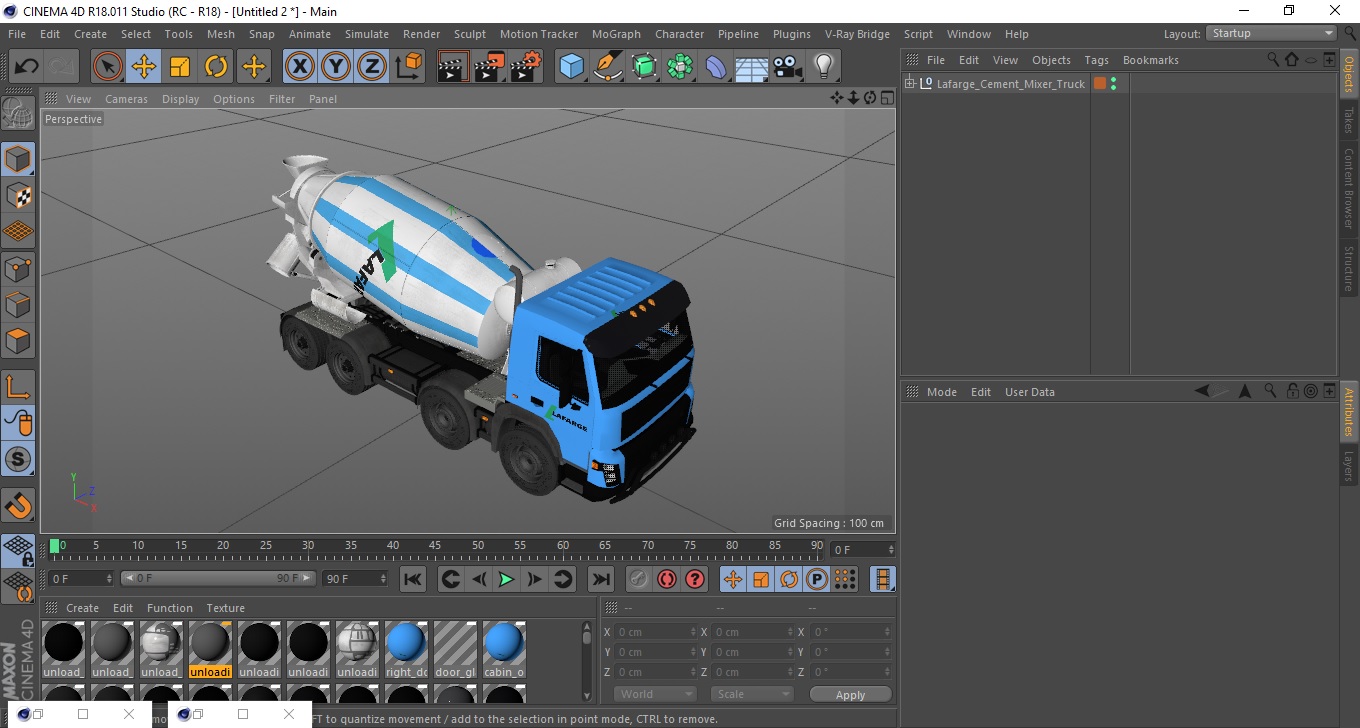Toggle Z axis lock
The width and height of the screenshot is (1360, 728).
(372, 67)
